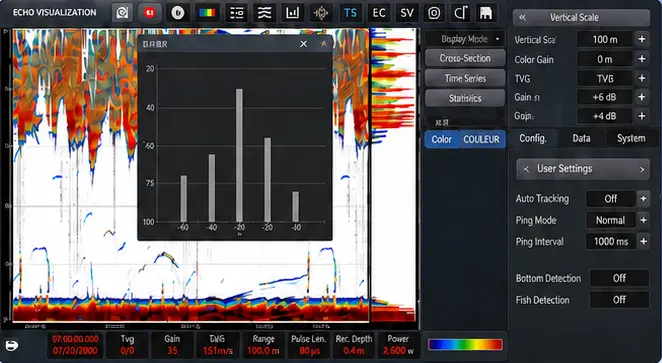
Task: Click the sonar ping icon in toolbar
Action: (122, 13)
